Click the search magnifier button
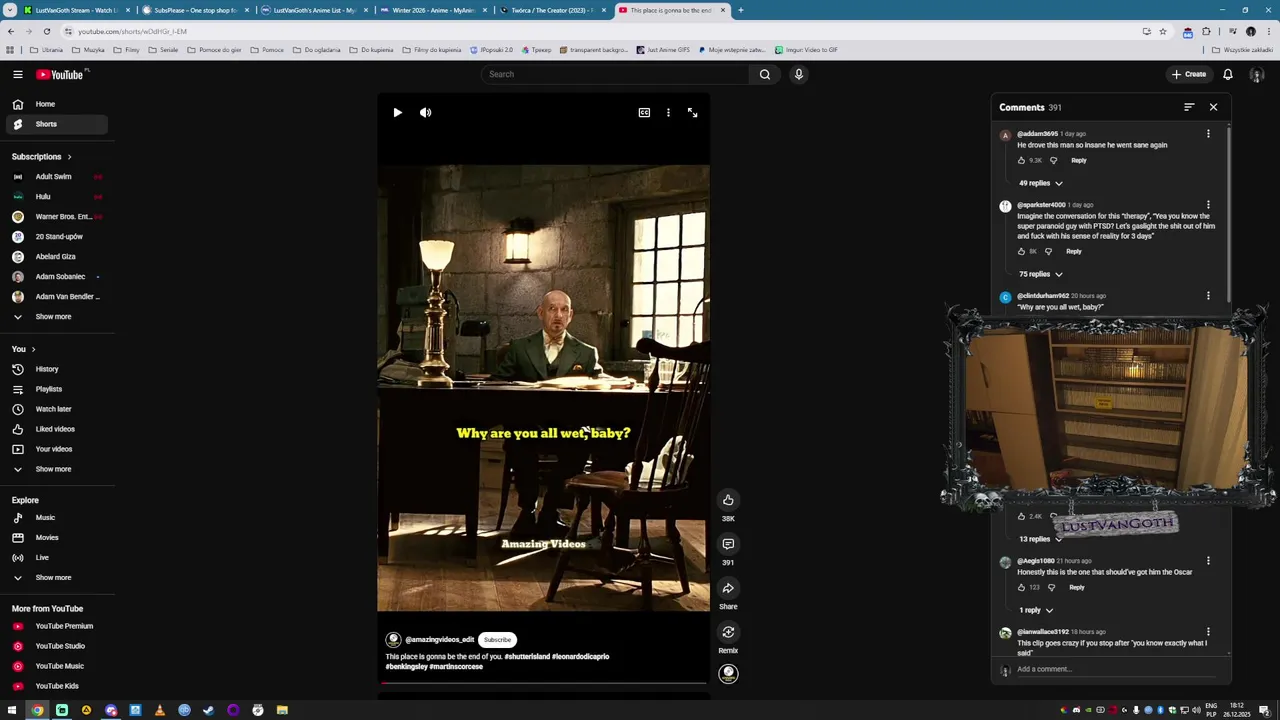This screenshot has height=720, width=1280. 765,74
